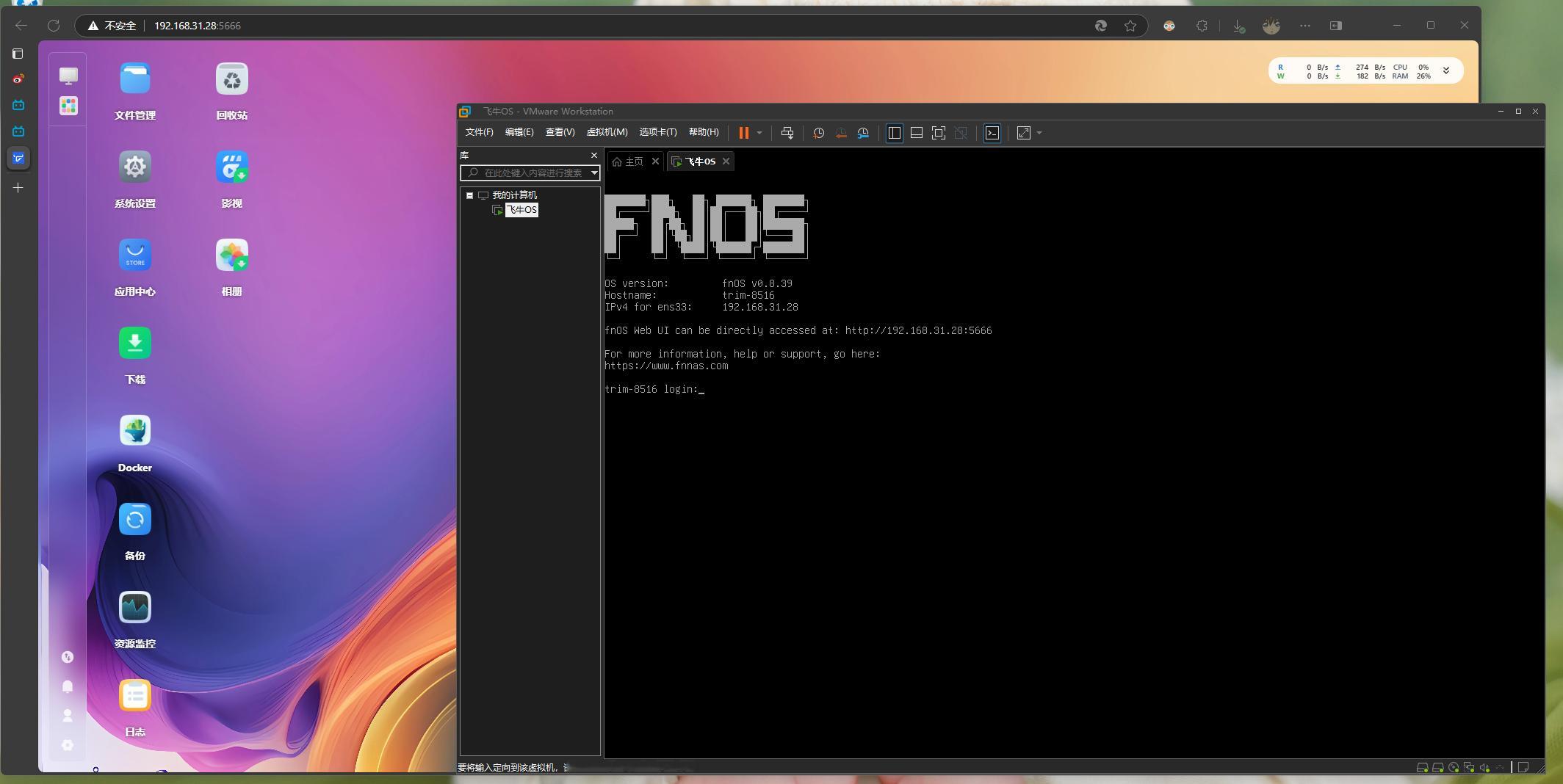1563x784 pixels.
Task: Launch the 影视 video app
Action: click(232, 167)
